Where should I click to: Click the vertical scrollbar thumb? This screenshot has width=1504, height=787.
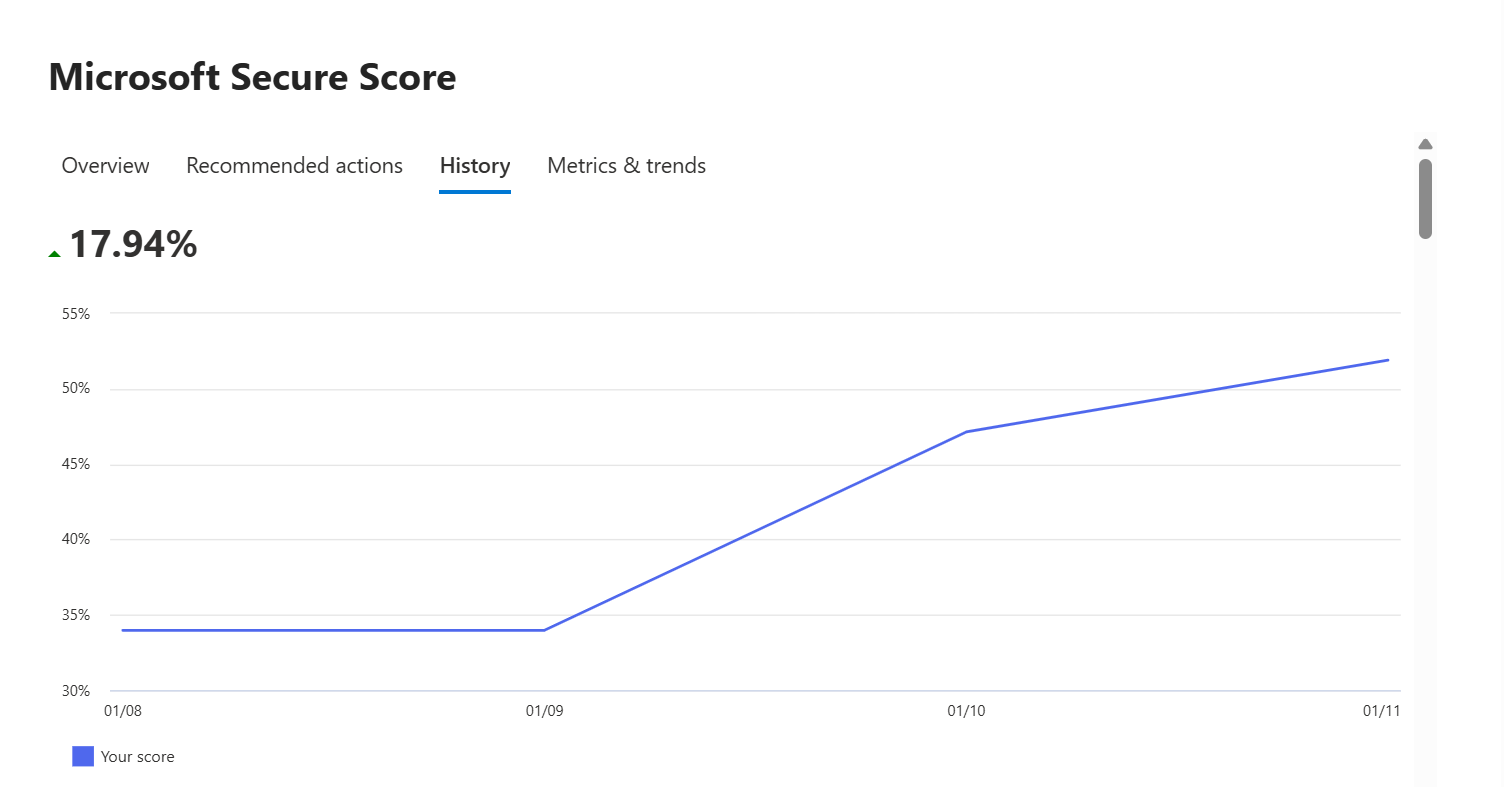coord(1425,199)
